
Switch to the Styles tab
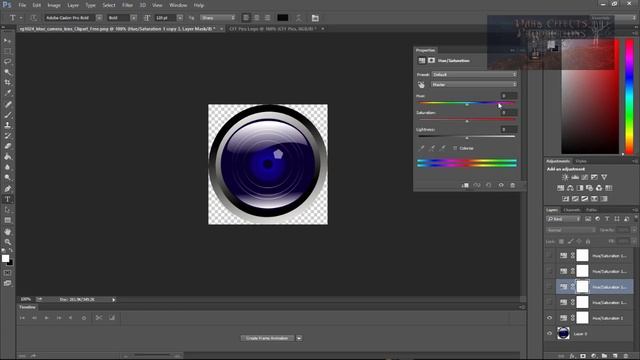pyautogui.click(x=581, y=161)
